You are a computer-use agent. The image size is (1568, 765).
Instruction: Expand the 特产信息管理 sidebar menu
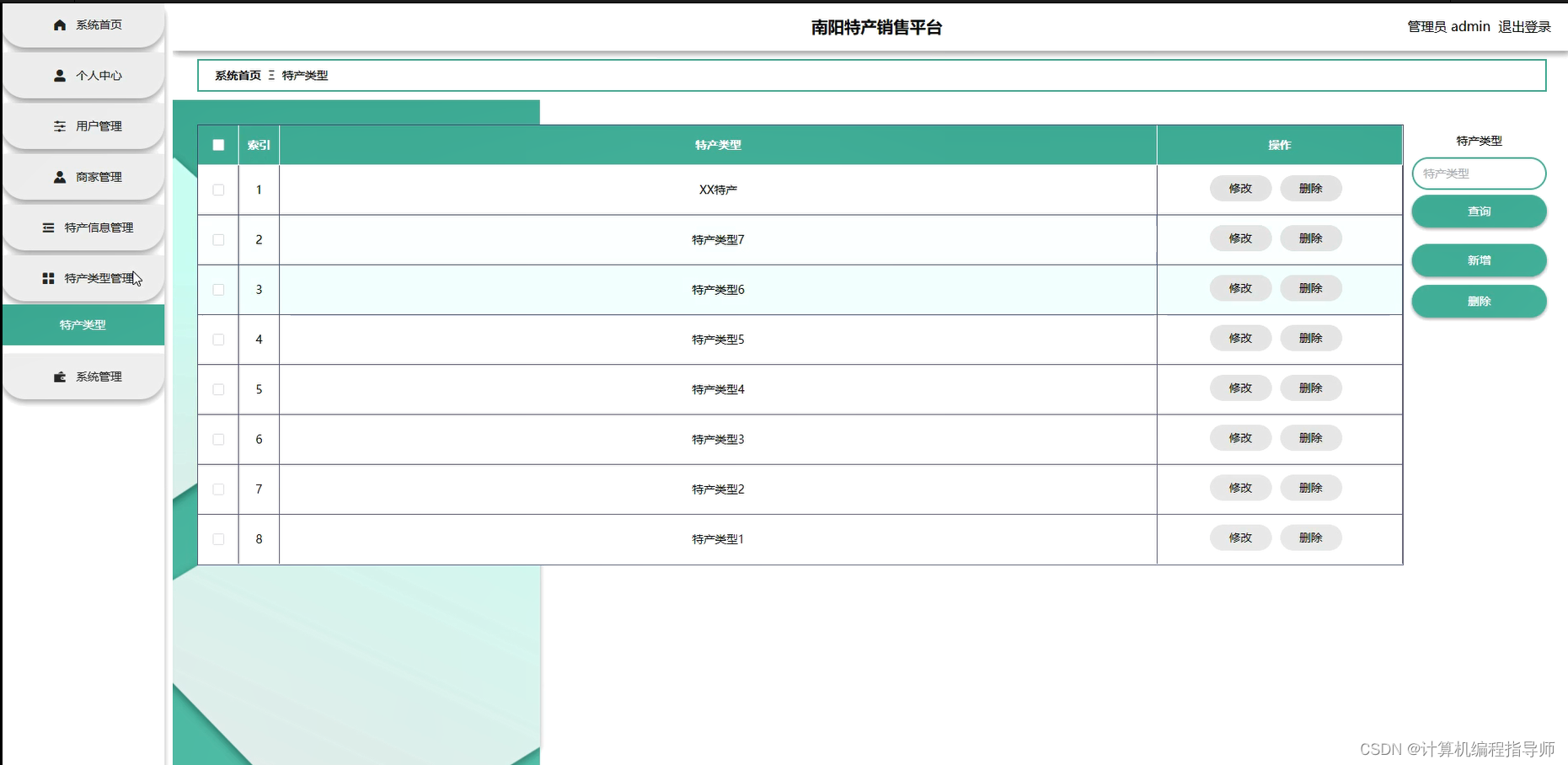pyautogui.click(x=83, y=227)
